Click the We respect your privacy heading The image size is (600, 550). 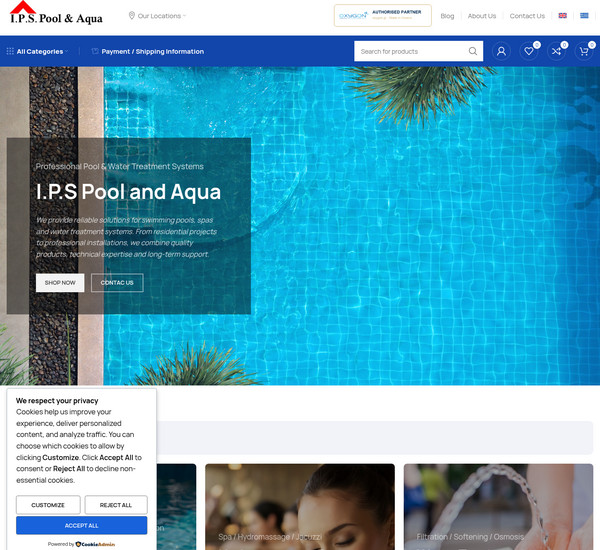(x=57, y=401)
